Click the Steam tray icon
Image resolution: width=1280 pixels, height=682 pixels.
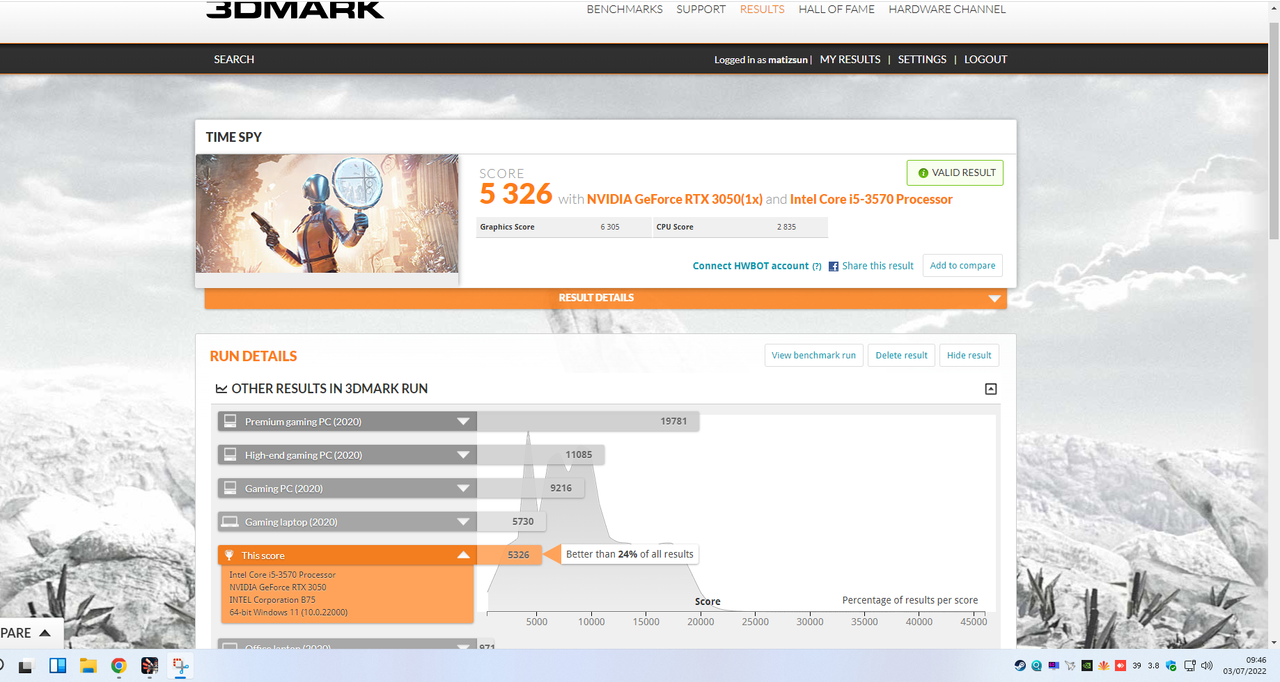(1020, 666)
